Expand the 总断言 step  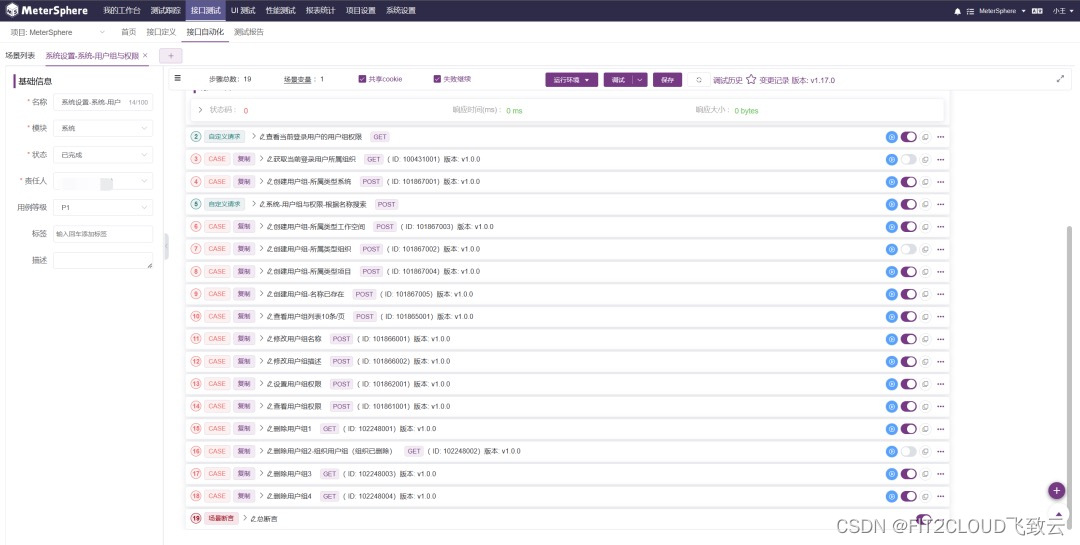click(245, 518)
